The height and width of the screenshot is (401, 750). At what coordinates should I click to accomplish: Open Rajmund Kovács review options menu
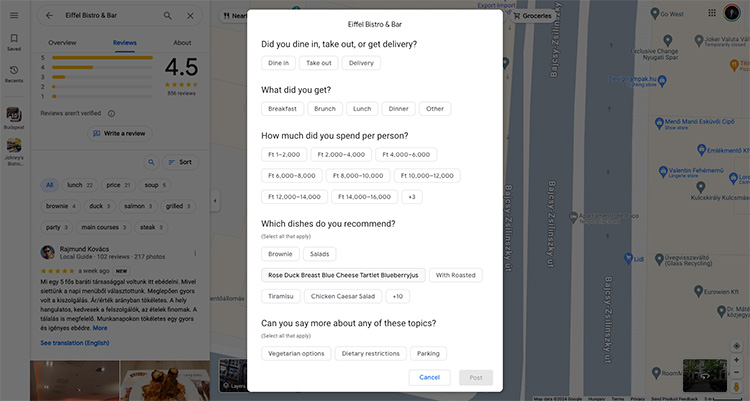[195, 253]
